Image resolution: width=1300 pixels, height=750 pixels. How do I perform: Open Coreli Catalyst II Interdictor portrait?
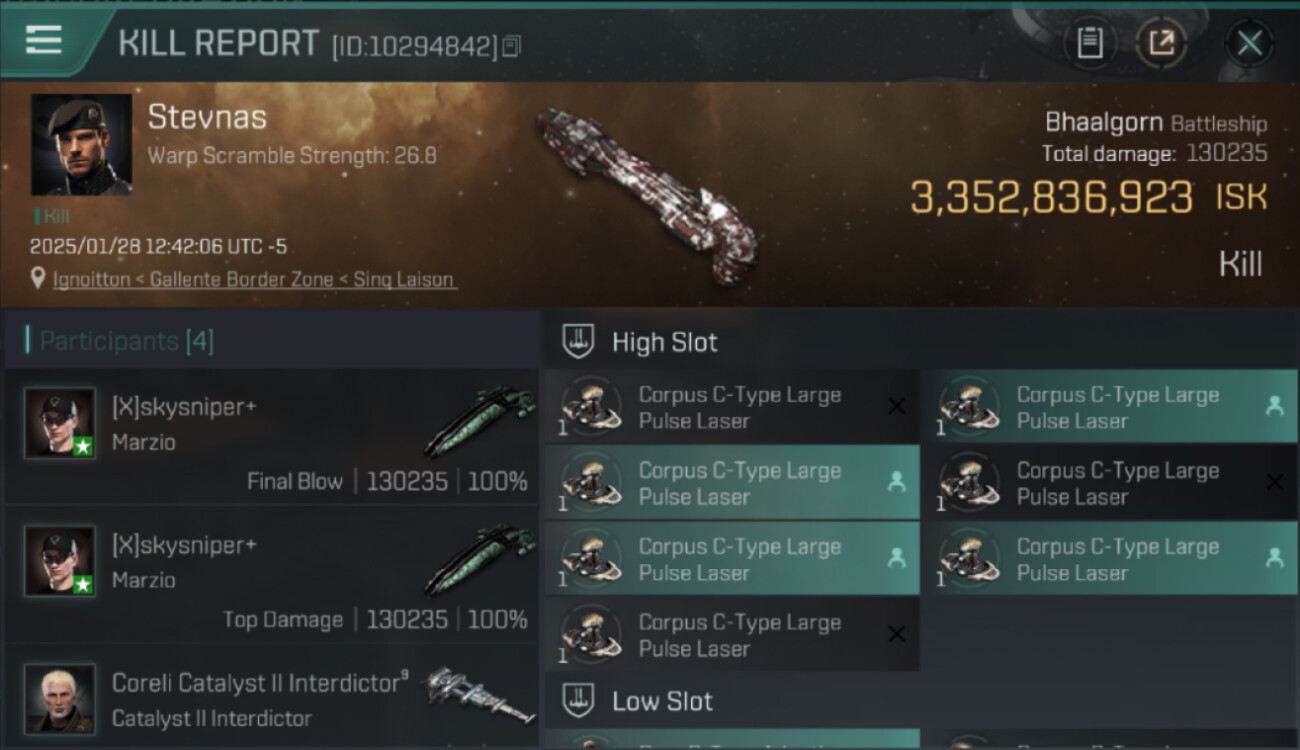click(x=60, y=697)
